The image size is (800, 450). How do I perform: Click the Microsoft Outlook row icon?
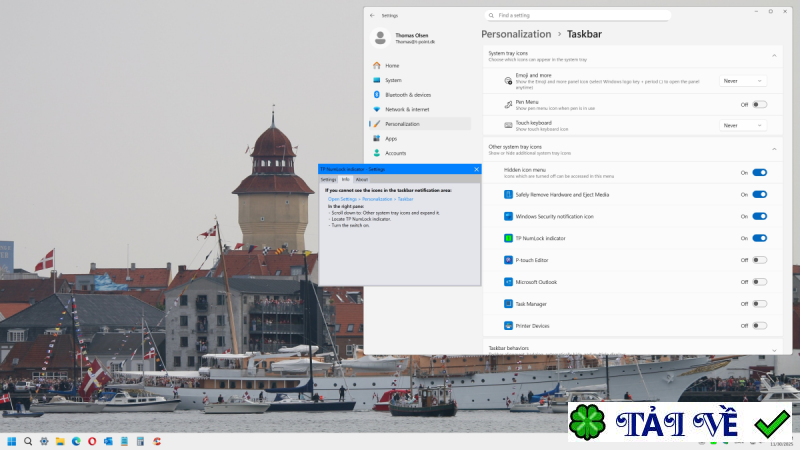point(508,282)
